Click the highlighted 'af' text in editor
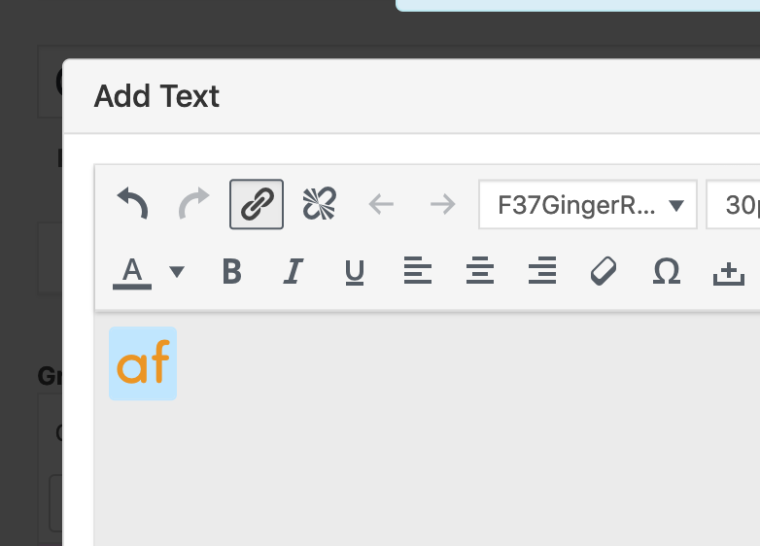The image size is (760, 546). pos(143,364)
